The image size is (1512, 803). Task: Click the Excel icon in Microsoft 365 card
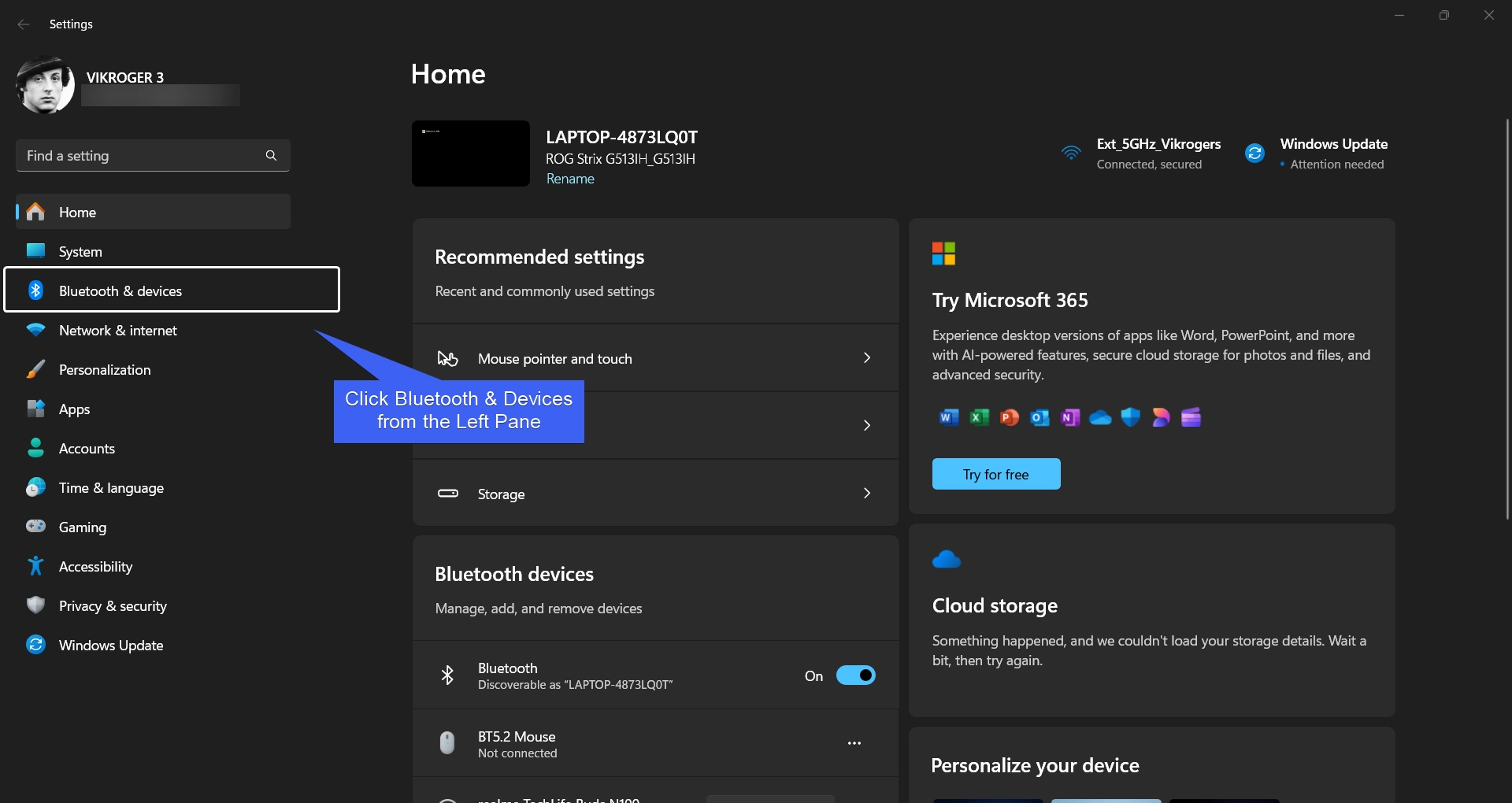click(x=979, y=417)
